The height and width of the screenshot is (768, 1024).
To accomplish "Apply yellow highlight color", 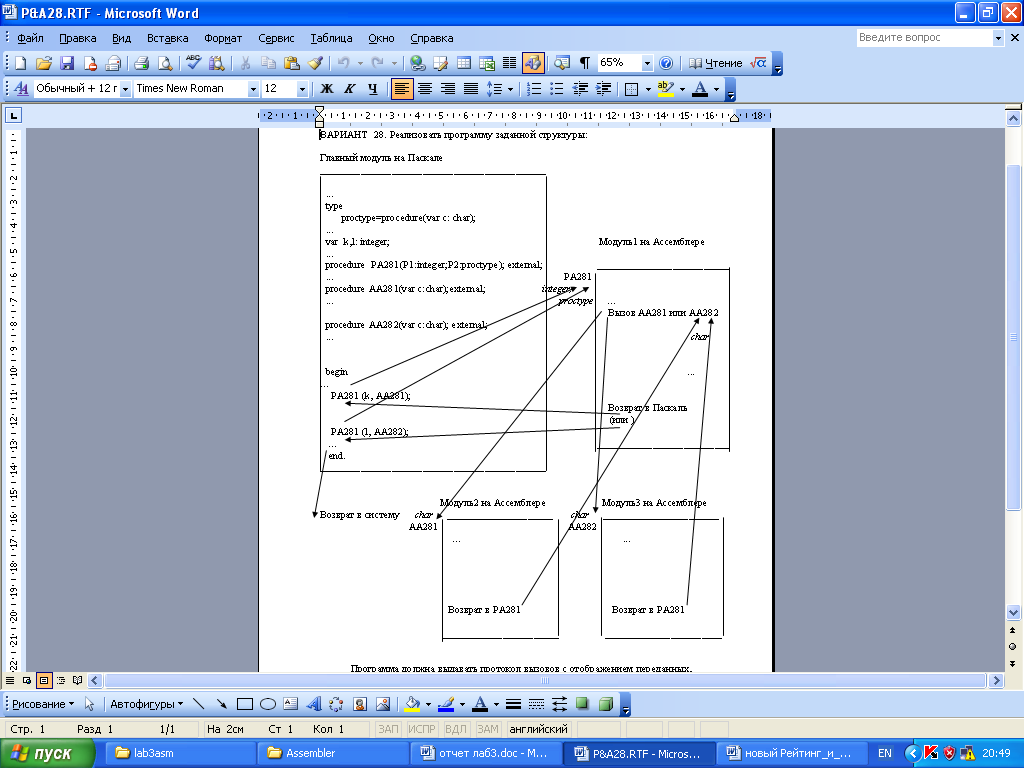I will 665,89.
